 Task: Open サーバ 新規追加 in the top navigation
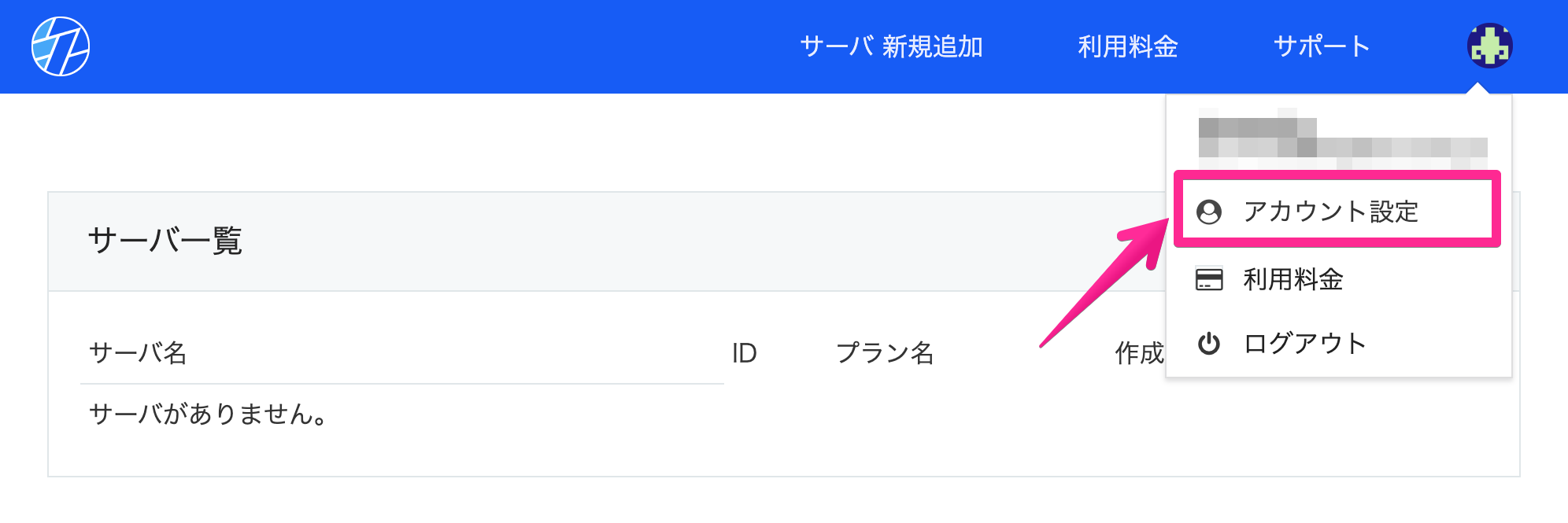[x=892, y=46]
